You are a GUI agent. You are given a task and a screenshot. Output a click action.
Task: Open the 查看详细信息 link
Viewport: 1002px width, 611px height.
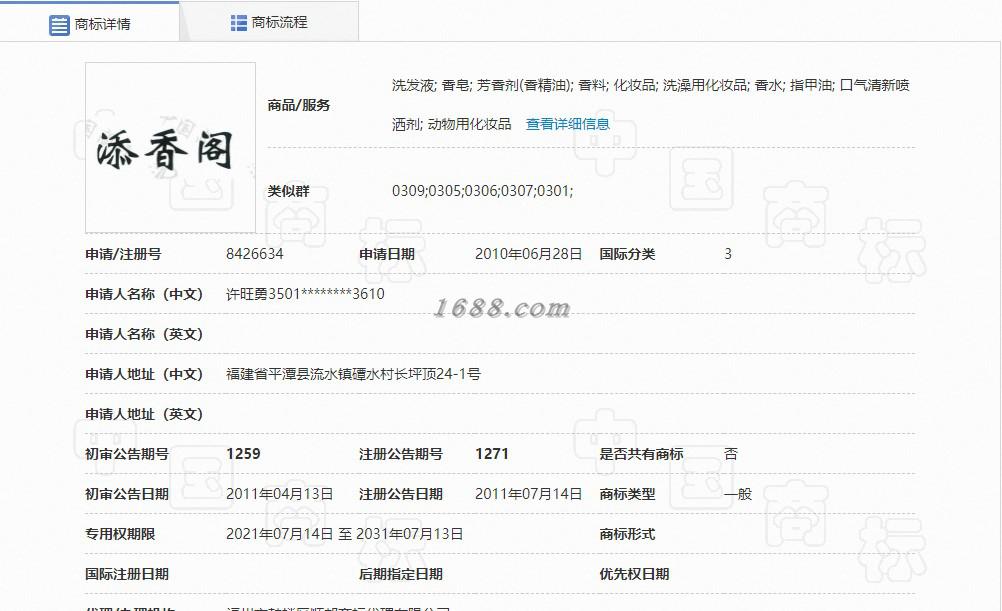coord(567,124)
